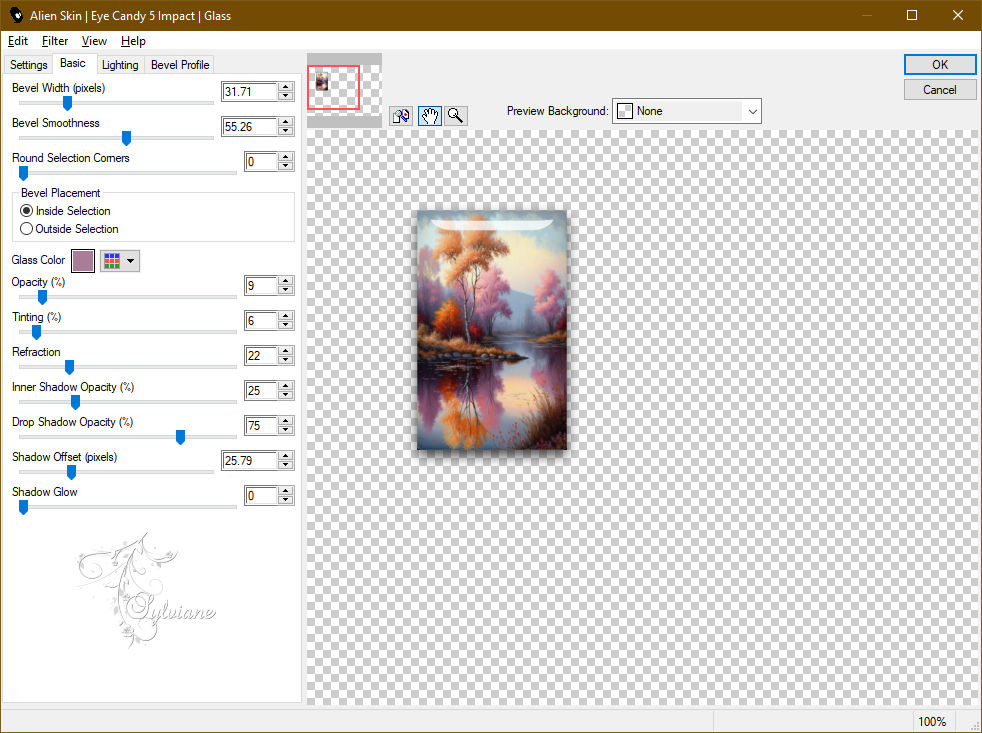Click the Refraction slider handle
This screenshot has width=982, height=733.
[70, 367]
